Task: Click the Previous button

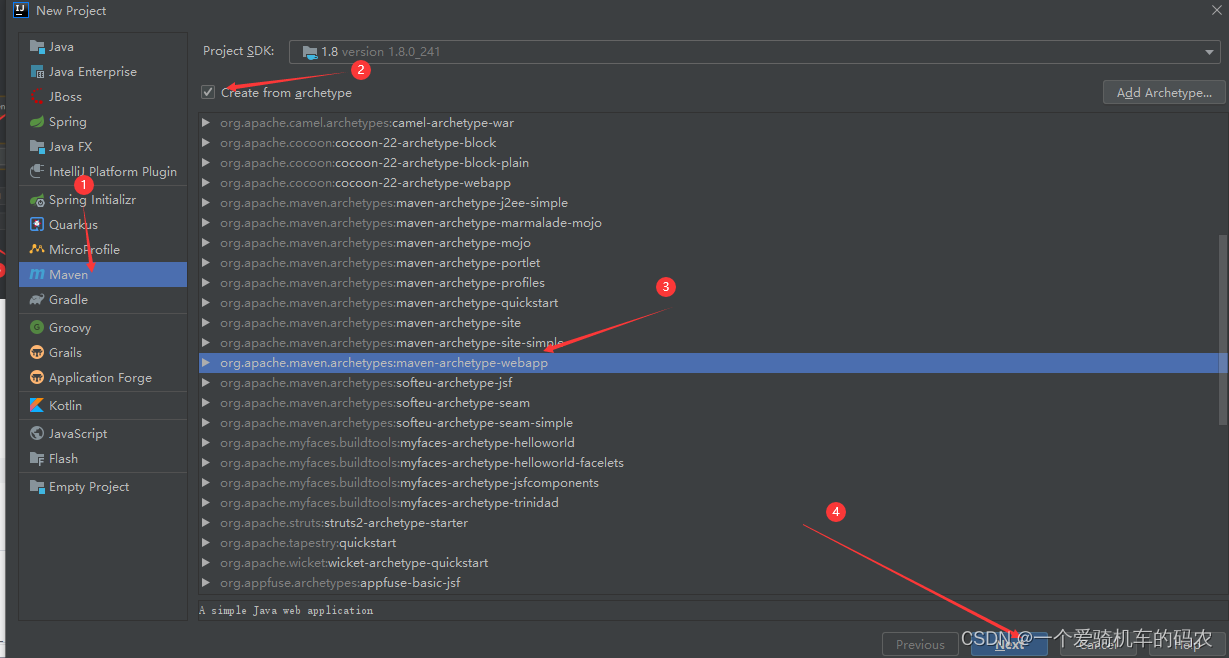Action: point(920,645)
